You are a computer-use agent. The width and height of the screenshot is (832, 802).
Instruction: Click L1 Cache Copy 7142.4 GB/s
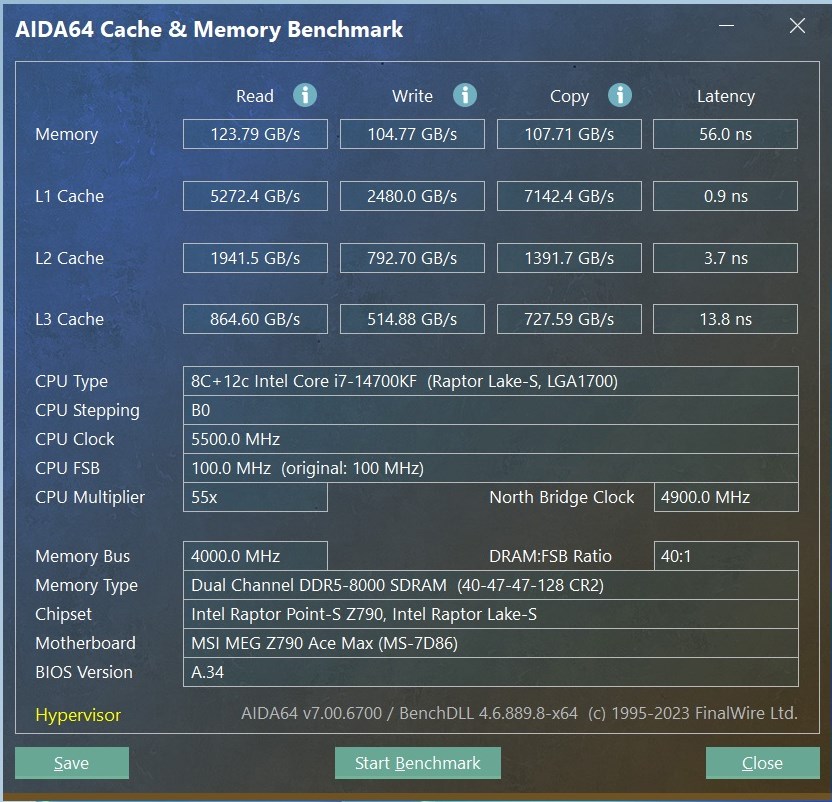569,196
